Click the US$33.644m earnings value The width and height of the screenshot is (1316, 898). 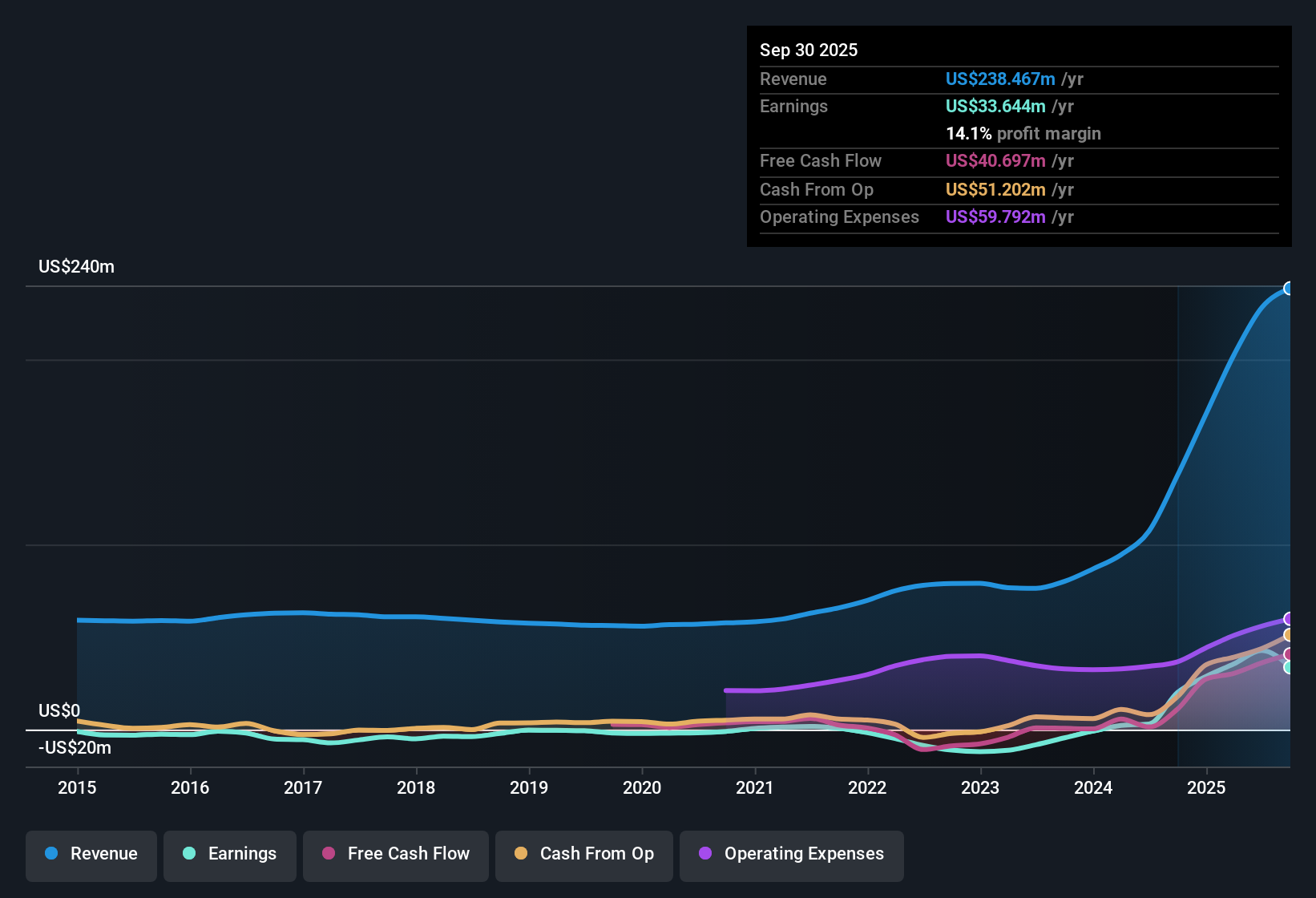point(996,106)
